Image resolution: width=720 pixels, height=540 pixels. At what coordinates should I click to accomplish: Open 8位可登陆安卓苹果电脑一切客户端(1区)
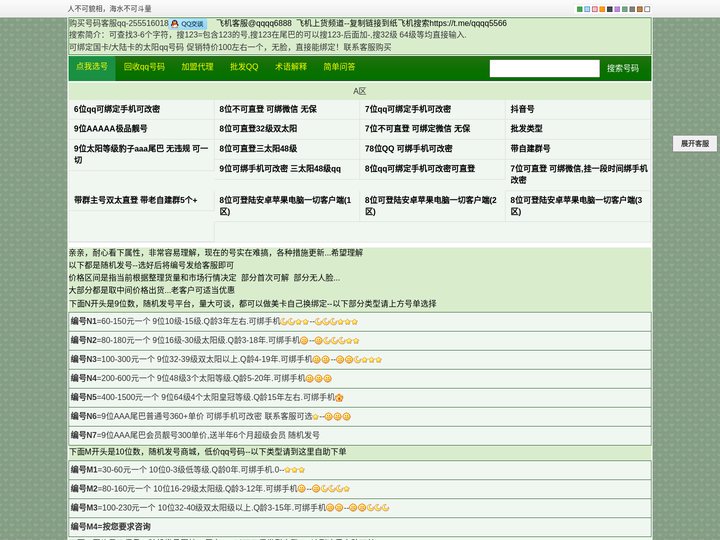point(285,206)
